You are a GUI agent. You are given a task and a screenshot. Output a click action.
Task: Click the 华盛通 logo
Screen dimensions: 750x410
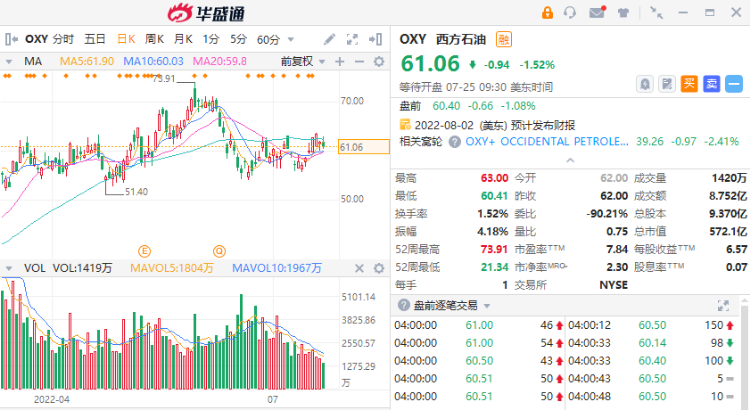click(206, 13)
